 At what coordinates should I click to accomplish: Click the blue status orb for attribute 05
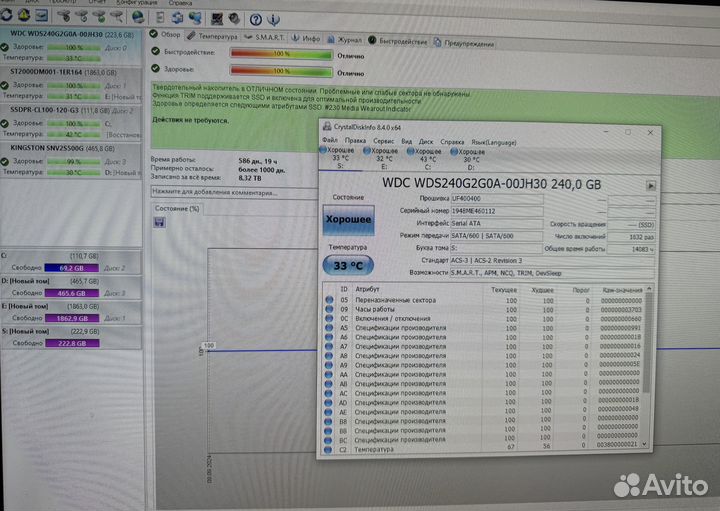click(329, 299)
